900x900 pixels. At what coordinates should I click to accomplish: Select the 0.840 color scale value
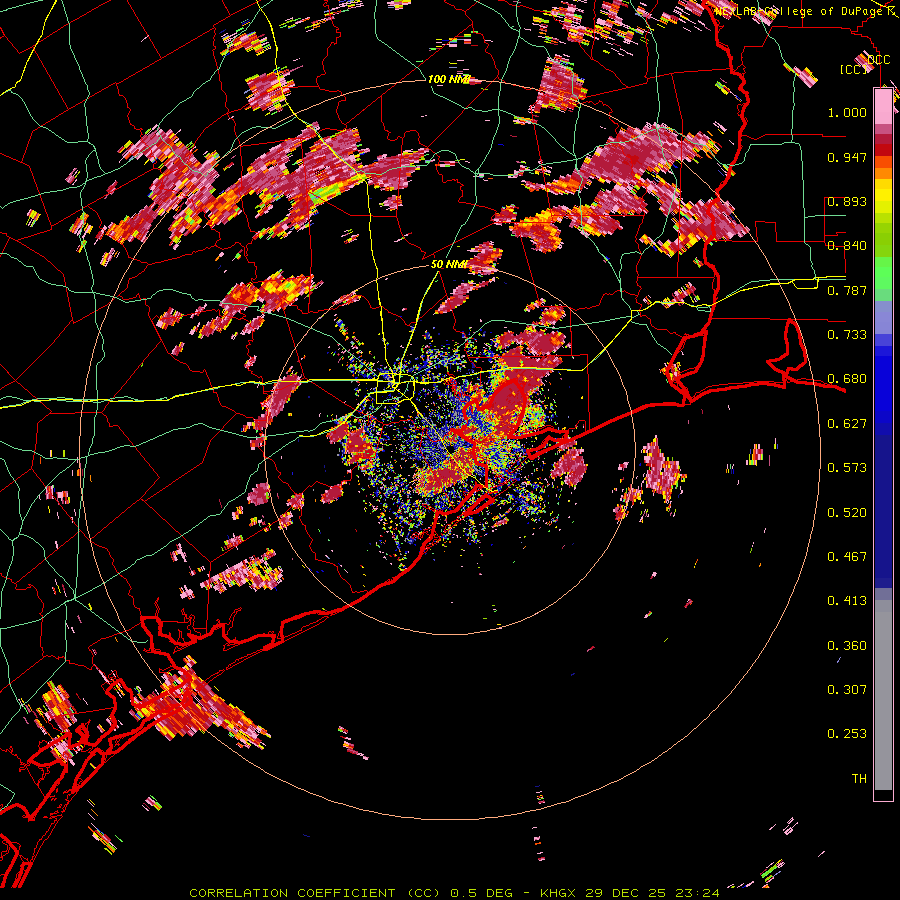[847, 245]
